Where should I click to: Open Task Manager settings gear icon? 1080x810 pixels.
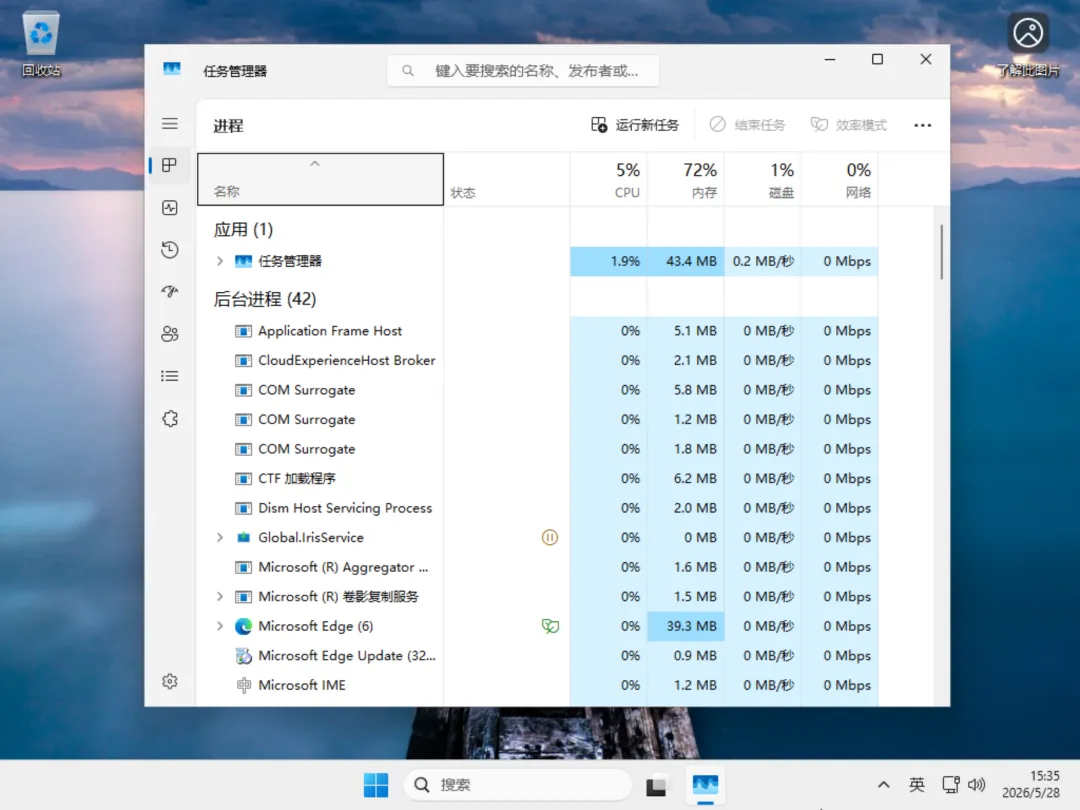[x=169, y=681]
